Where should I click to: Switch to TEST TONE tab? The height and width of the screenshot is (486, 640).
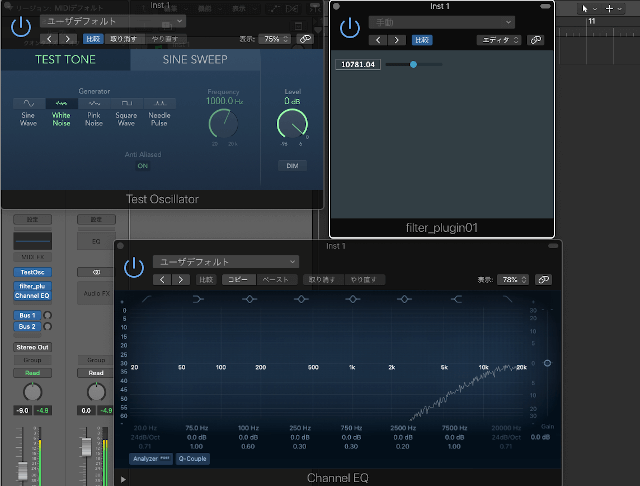[65, 60]
